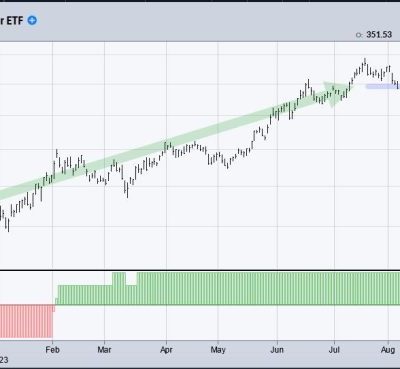Click the highest price bar in mid-July
This screenshot has height=369, width=400.
coord(365,62)
